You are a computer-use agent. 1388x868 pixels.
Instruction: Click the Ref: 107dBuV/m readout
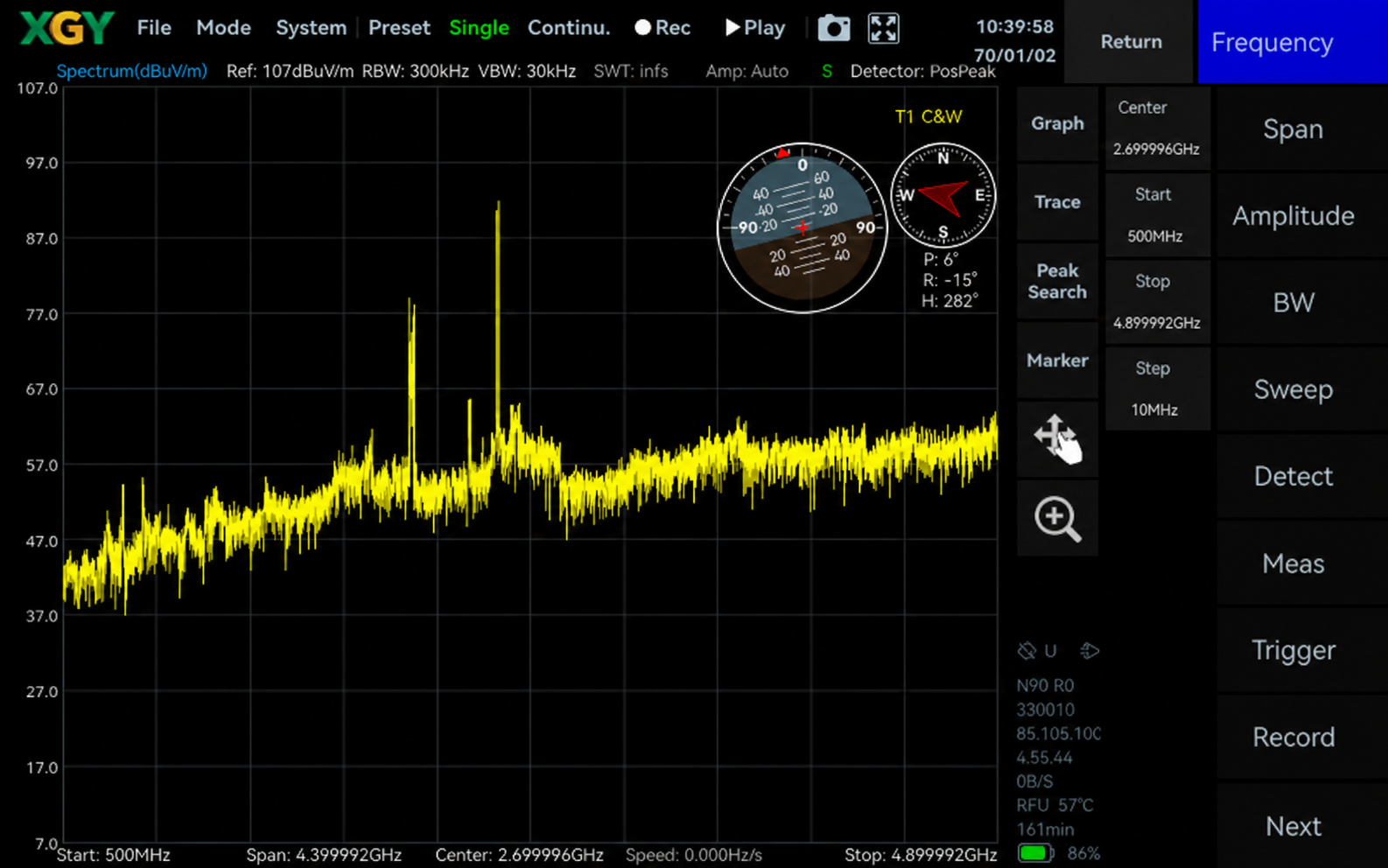click(x=290, y=71)
